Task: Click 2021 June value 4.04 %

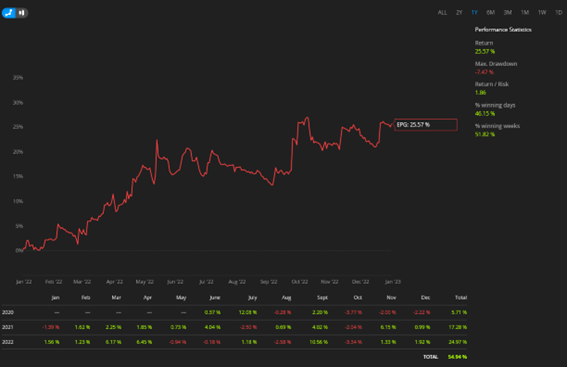Action: (213, 327)
